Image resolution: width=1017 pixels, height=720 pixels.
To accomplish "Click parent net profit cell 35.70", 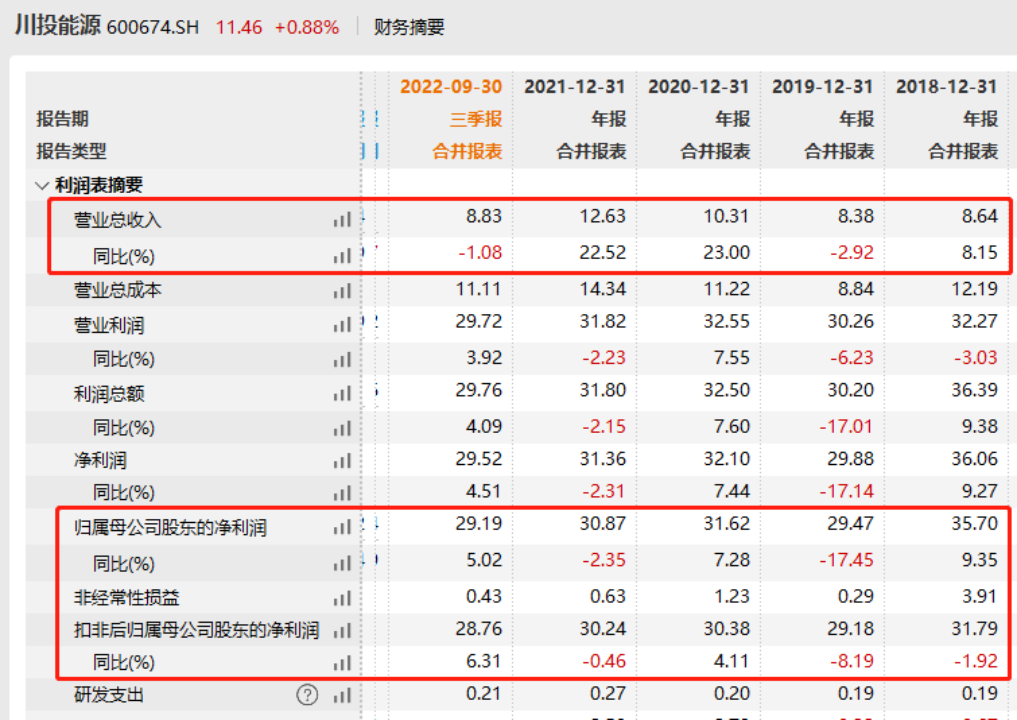I will [x=974, y=523].
